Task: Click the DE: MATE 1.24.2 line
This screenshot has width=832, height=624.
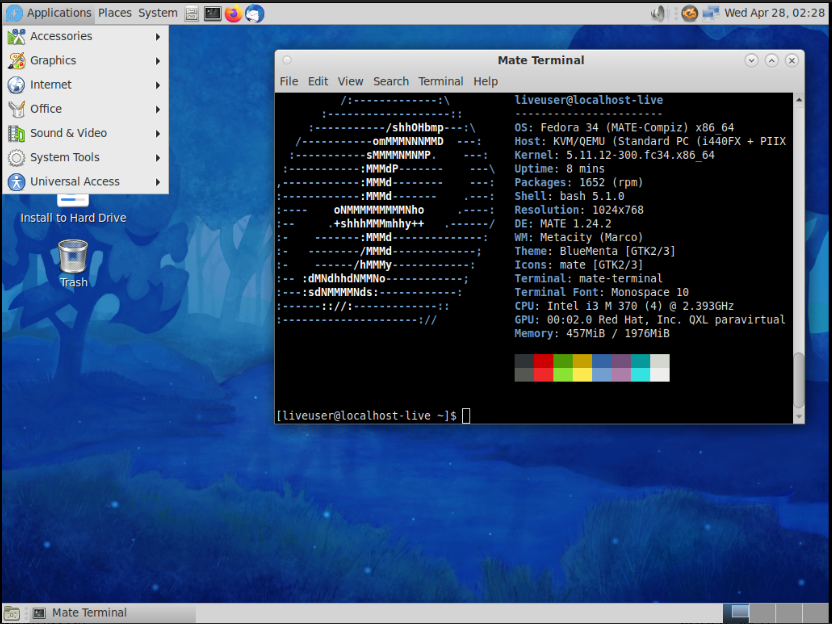Action: tap(562, 224)
